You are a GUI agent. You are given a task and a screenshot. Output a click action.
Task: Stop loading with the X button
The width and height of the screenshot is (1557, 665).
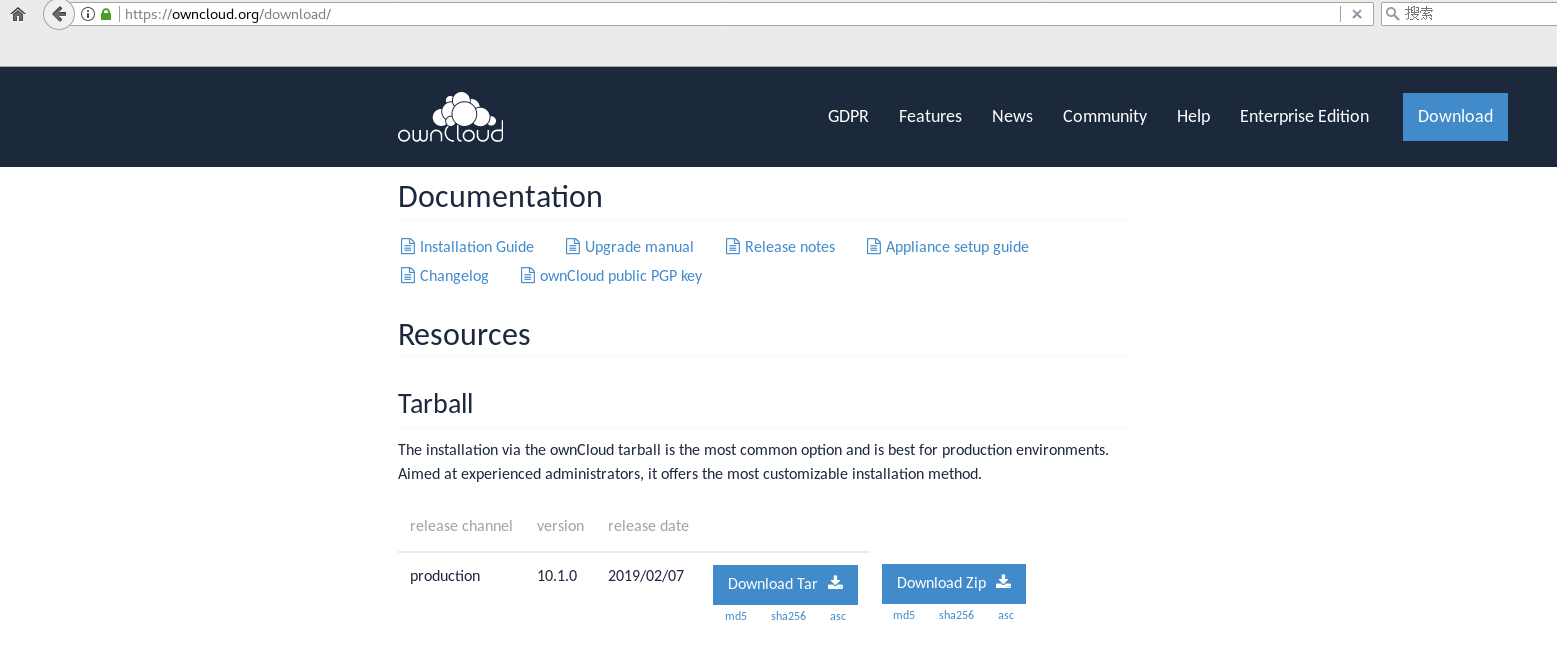click(1356, 14)
